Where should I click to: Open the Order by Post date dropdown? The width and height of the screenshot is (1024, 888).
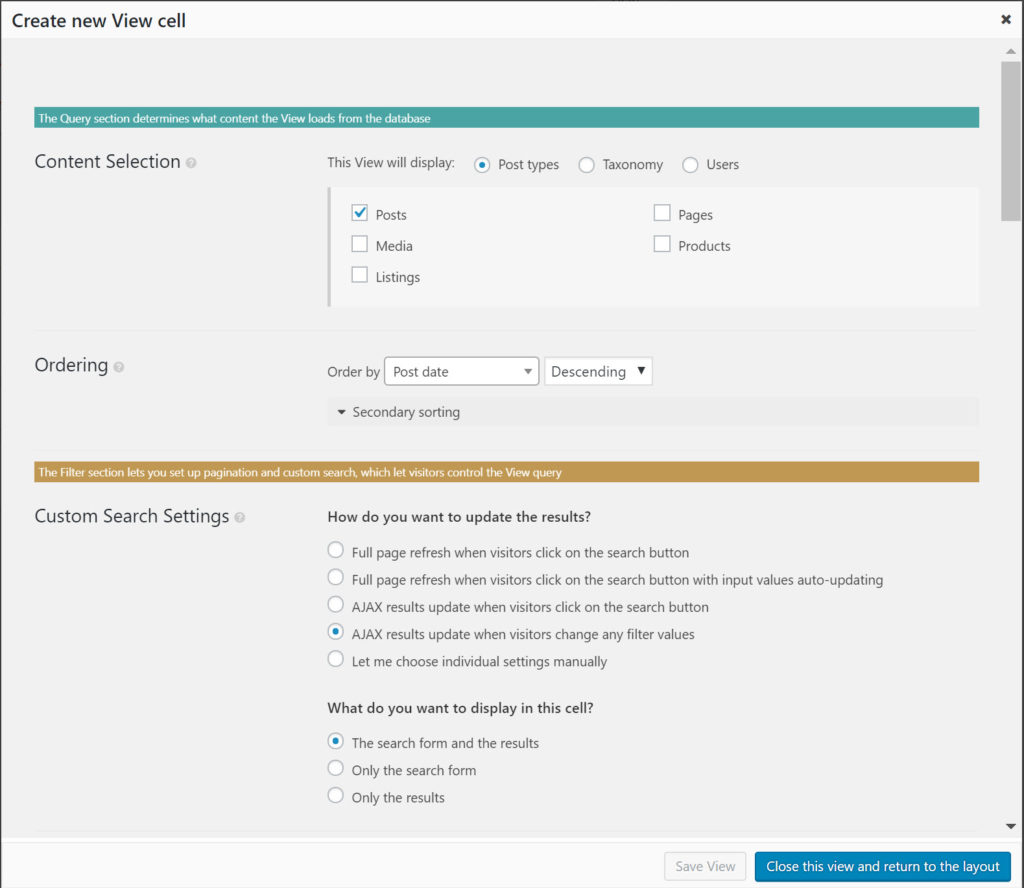(461, 372)
